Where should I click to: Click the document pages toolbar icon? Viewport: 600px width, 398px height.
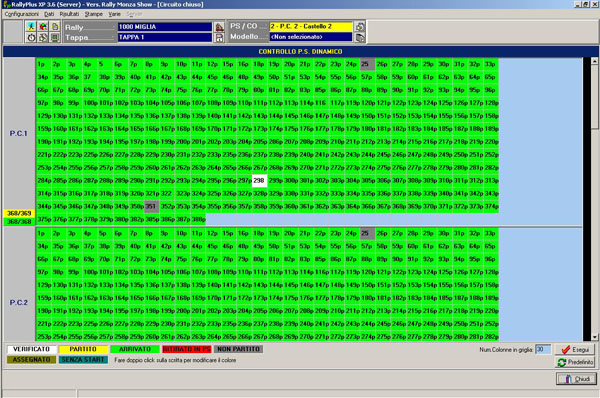[x=55, y=26]
